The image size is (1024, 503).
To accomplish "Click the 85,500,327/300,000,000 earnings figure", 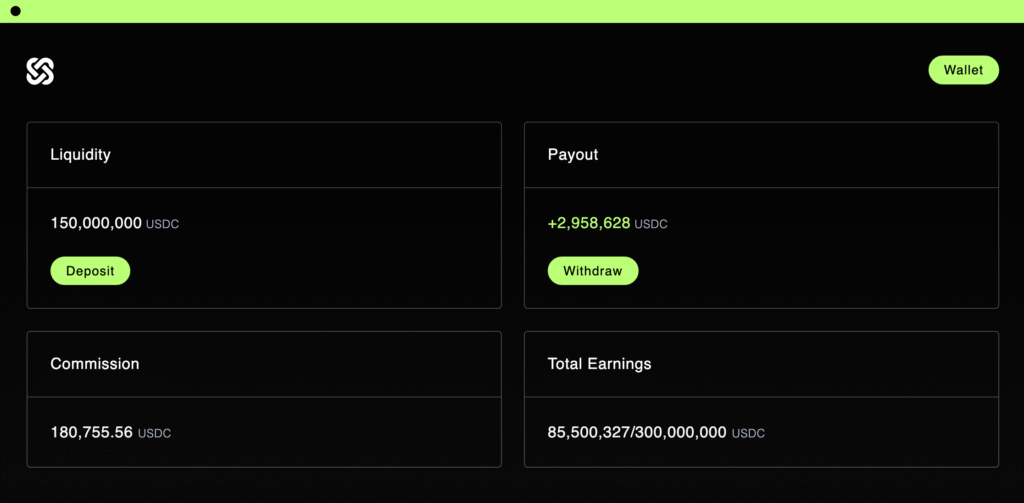I will click(x=637, y=432).
